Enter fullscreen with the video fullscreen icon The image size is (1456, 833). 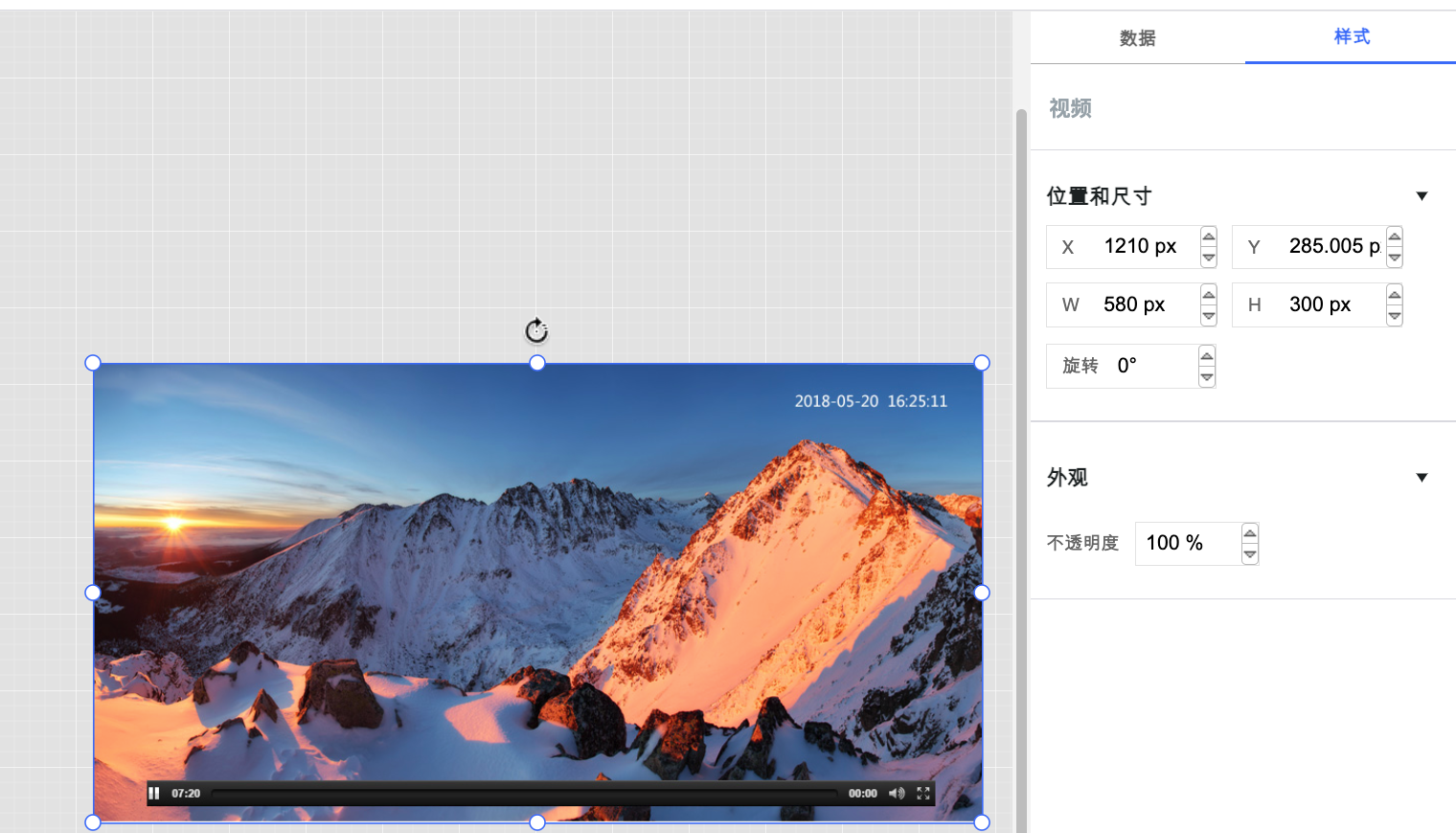[x=923, y=793]
